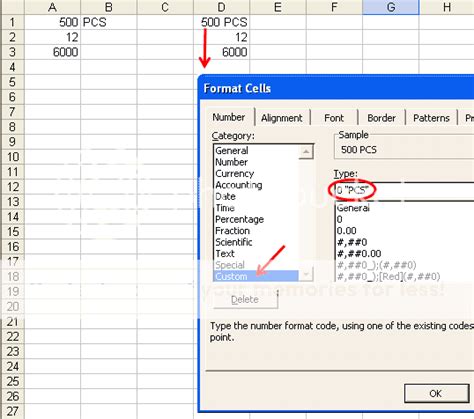Select format code 0.00
This screenshot has height=419, width=474.
[x=405, y=231]
